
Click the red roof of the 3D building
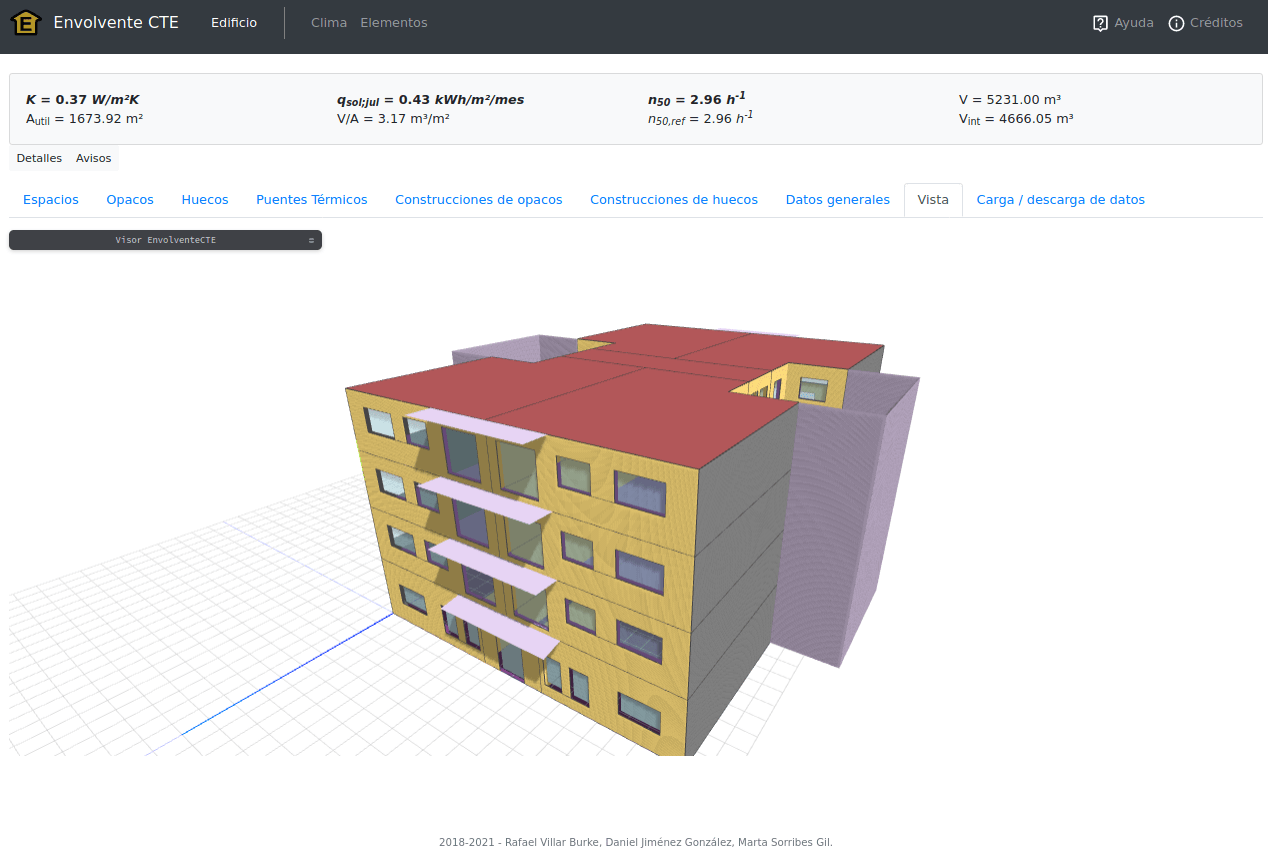point(600,410)
